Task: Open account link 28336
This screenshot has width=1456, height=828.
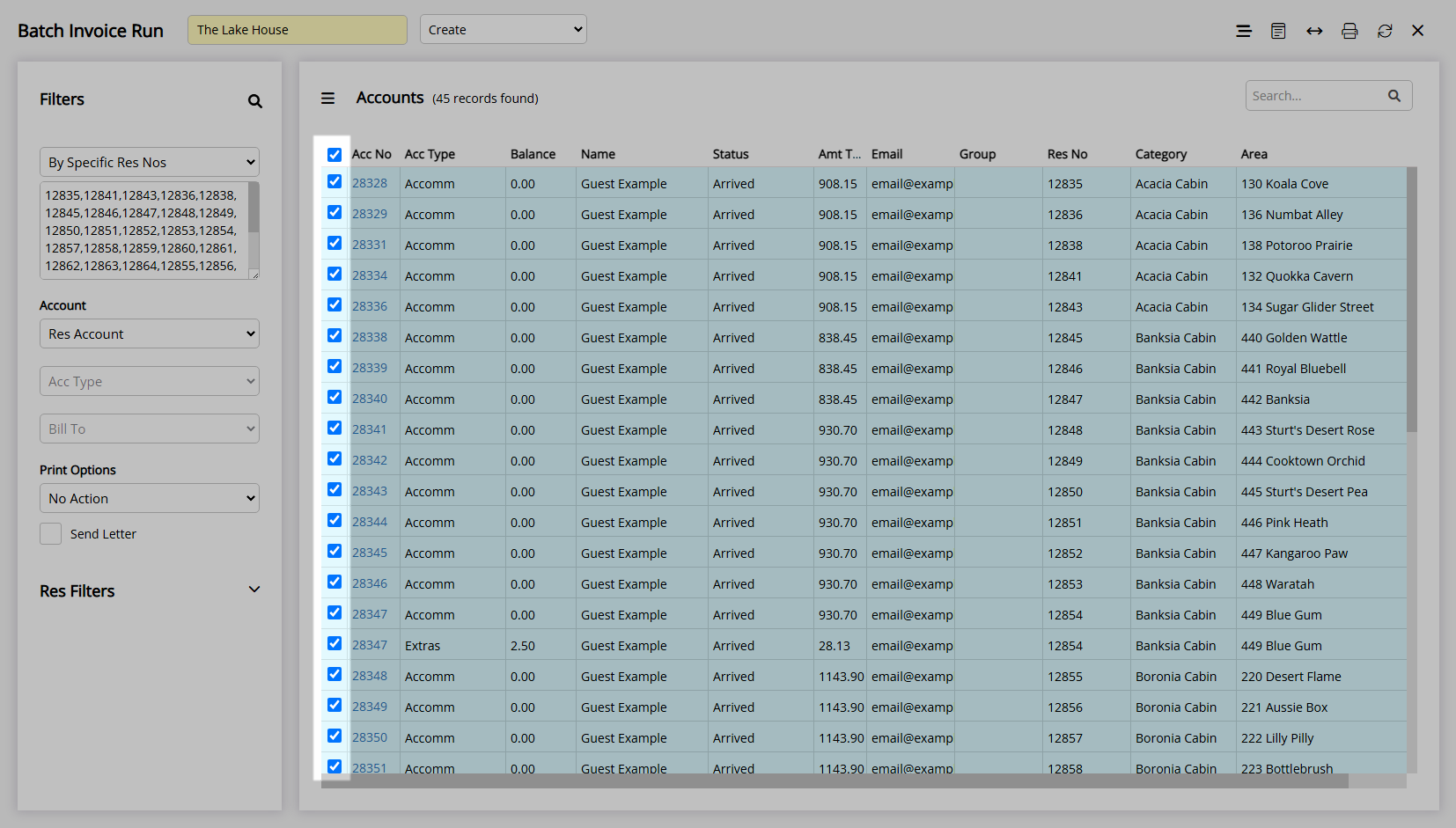Action: [370, 306]
